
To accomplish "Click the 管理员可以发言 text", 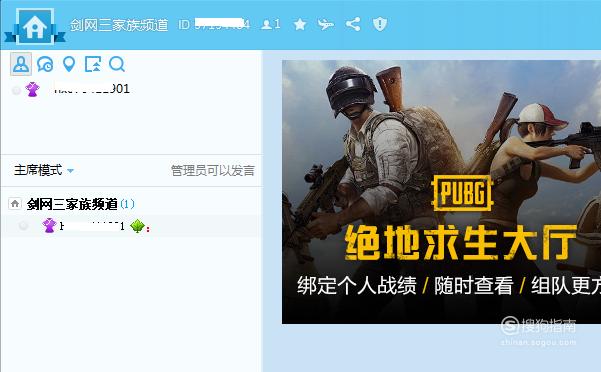I will tap(213, 170).
